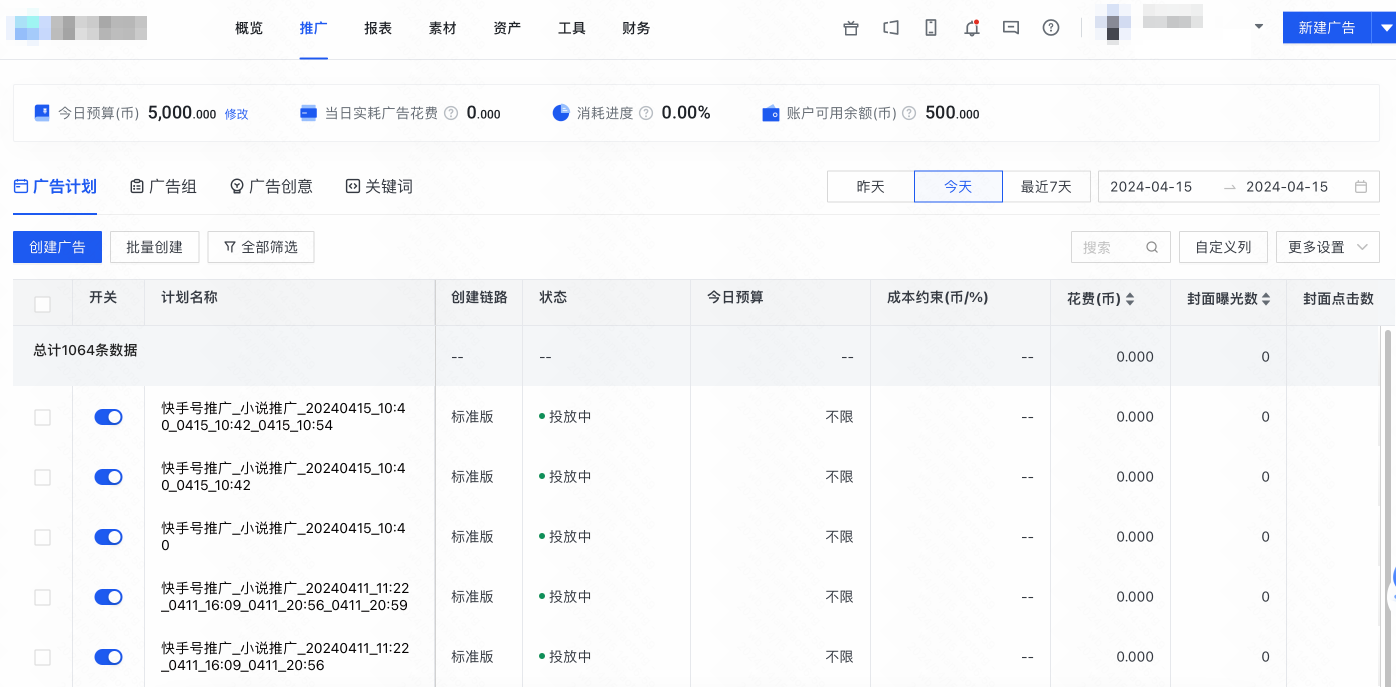
Task: Open the mobile preview phone icon
Action: [x=930, y=28]
